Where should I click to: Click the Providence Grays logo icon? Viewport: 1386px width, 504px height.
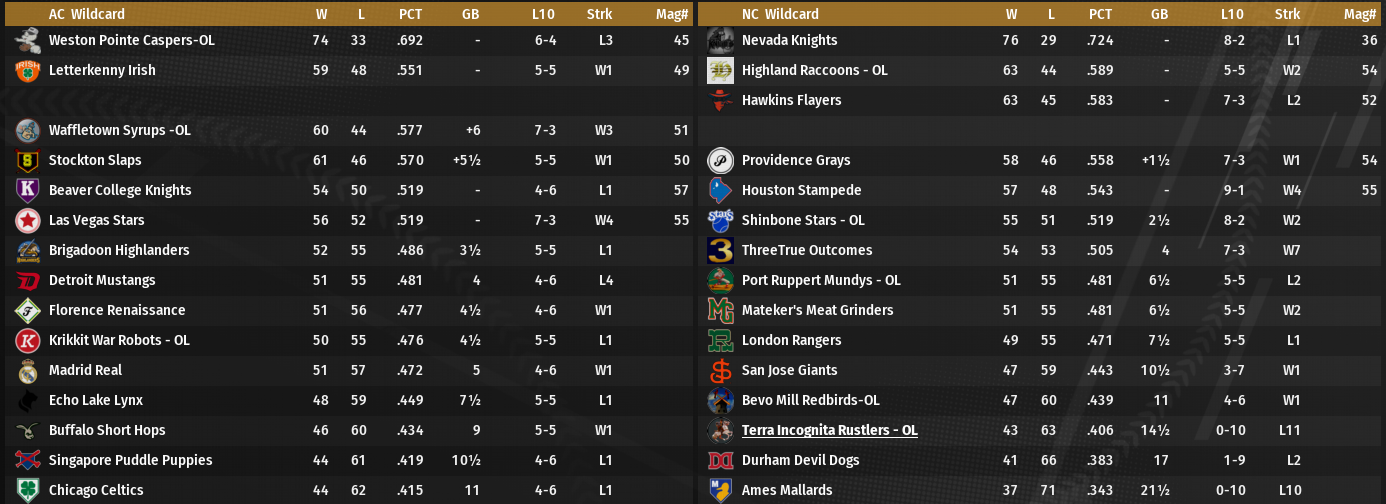click(721, 161)
